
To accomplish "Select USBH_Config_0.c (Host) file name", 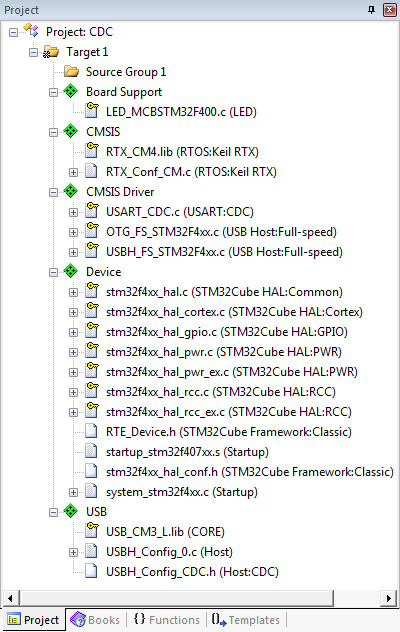I will (169, 552).
